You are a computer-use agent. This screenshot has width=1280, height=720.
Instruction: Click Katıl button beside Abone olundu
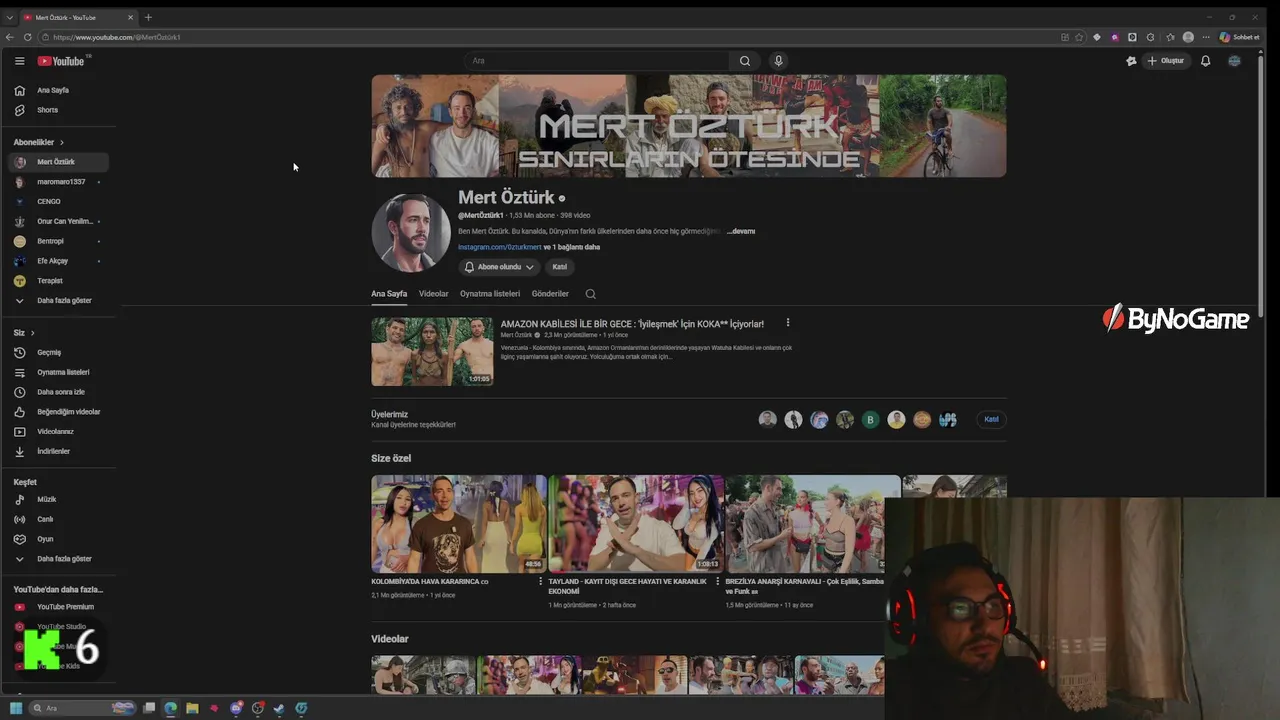pos(560,267)
